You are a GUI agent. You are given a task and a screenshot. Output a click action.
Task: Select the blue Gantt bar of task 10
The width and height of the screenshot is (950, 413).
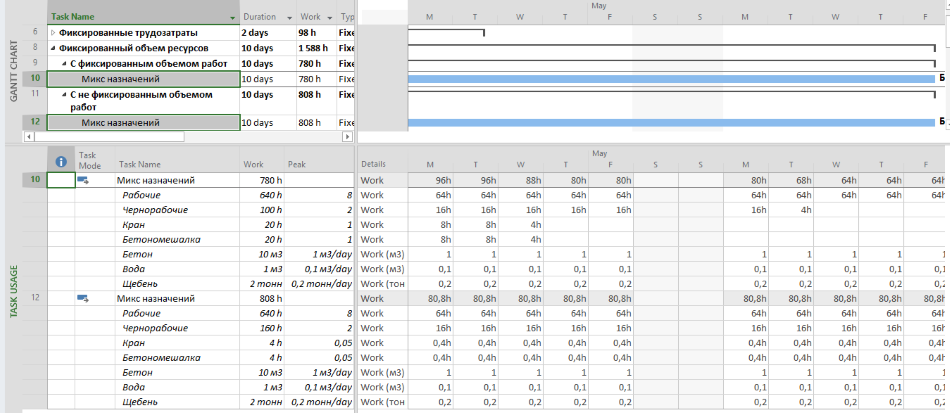671,79
